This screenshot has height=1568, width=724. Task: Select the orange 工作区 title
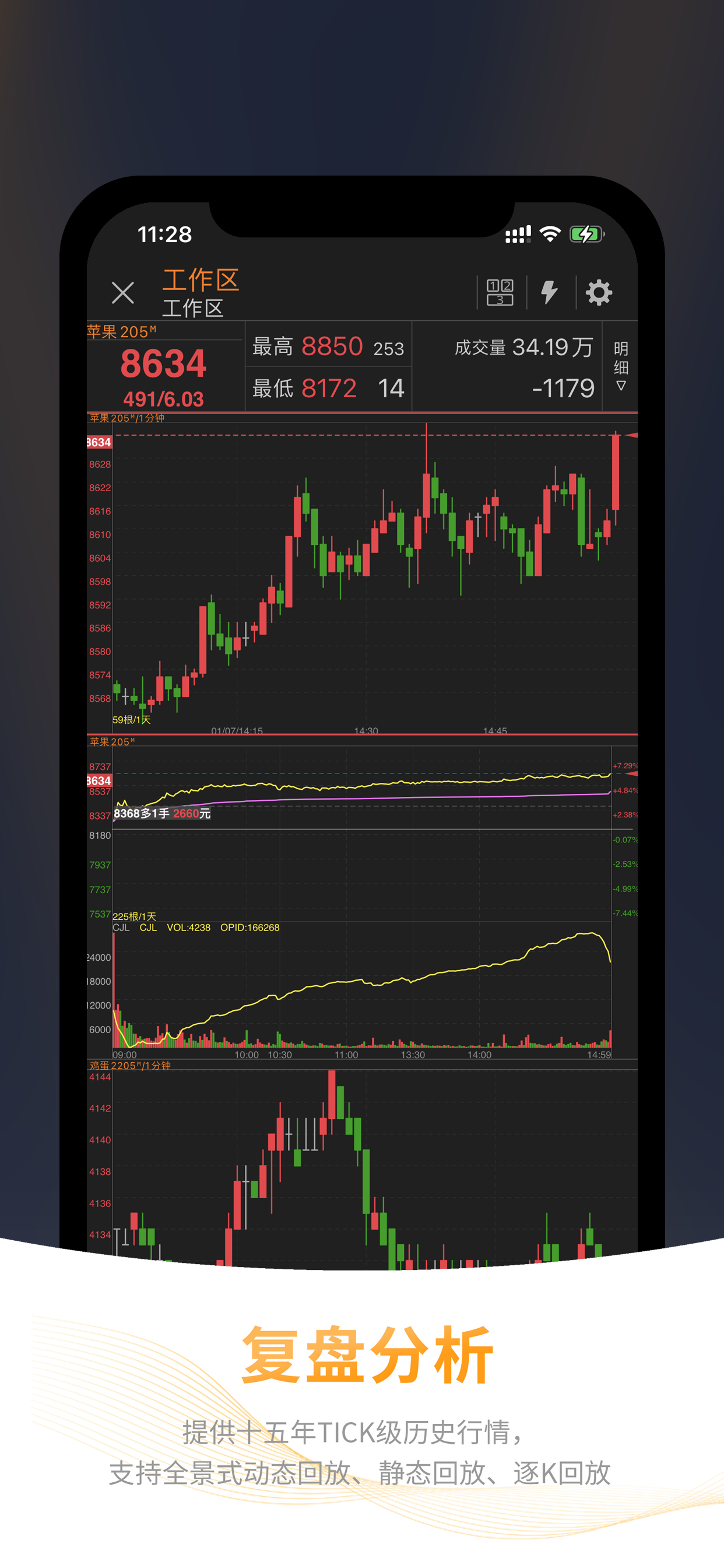pos(201,279)
